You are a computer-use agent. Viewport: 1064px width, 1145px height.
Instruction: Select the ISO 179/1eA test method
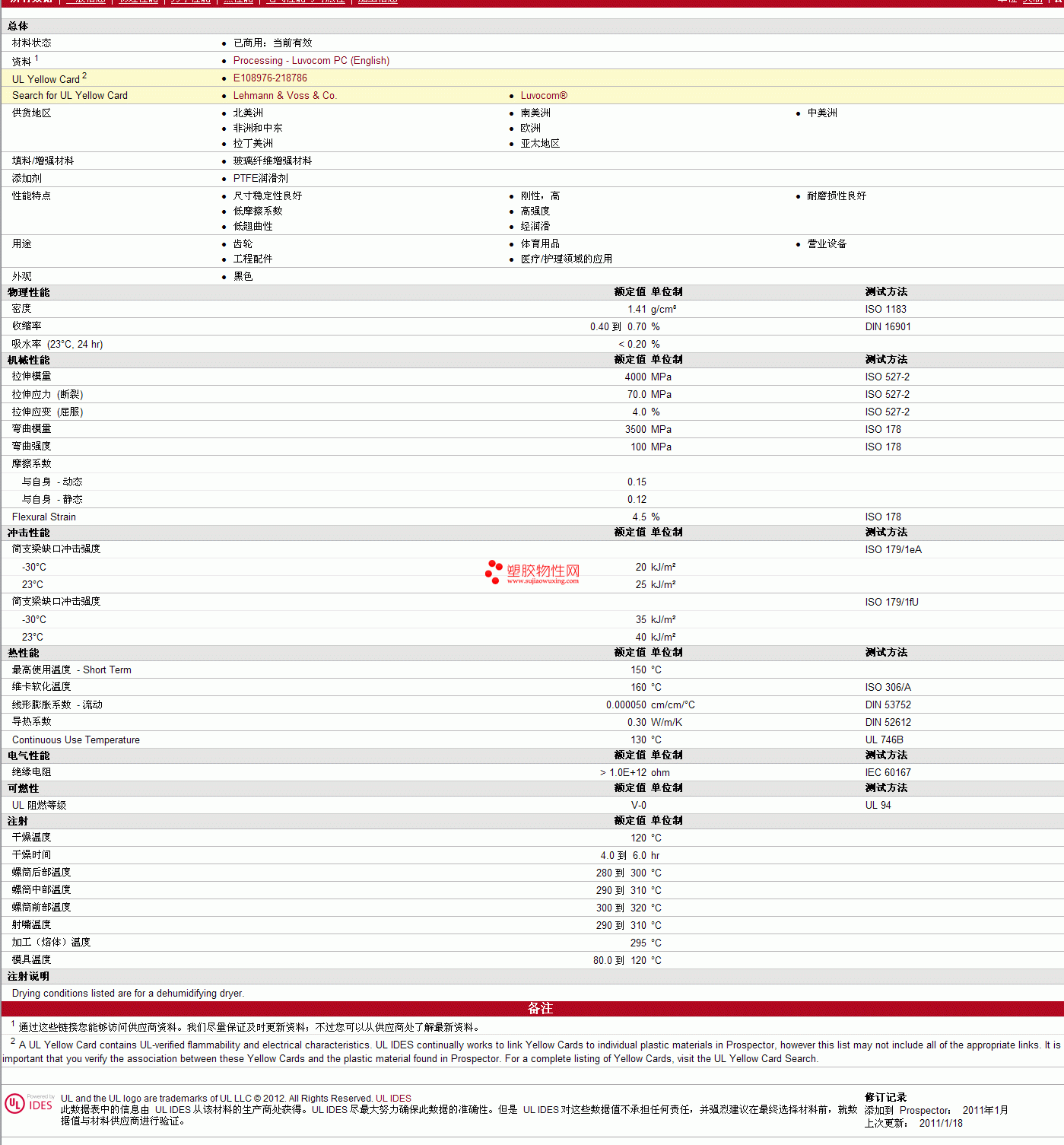[x=894, y=550]
